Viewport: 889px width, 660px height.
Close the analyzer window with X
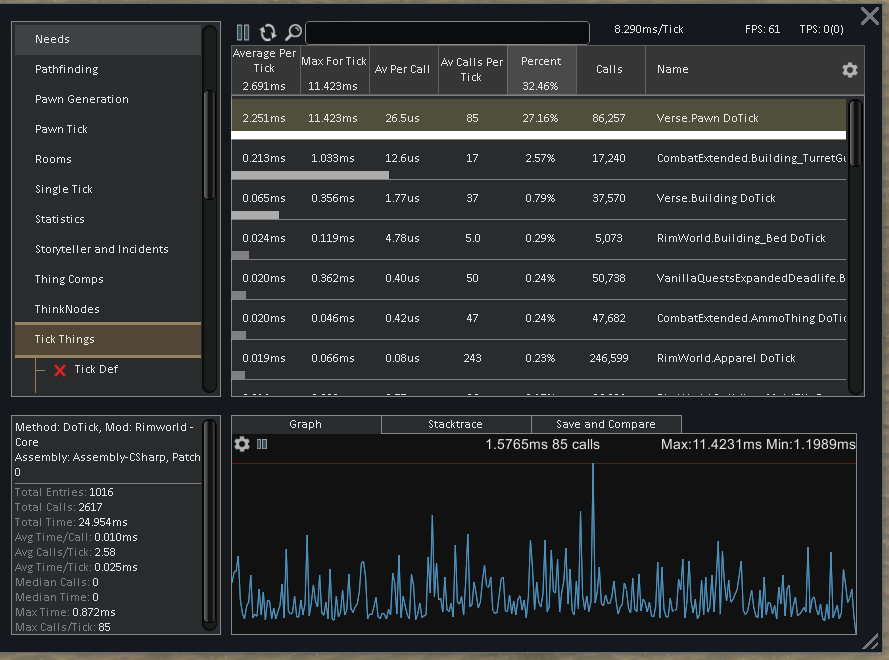[870, 17]
